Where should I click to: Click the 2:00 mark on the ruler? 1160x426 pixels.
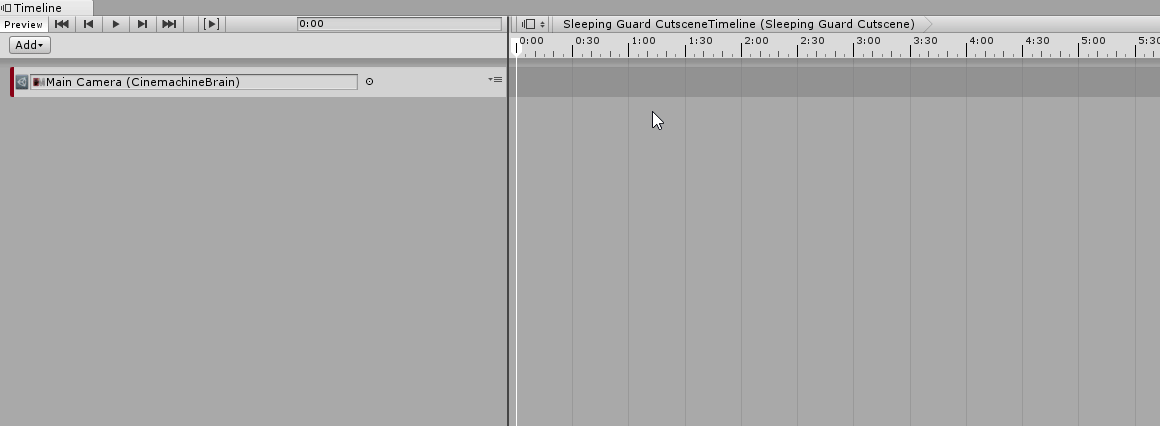(x=756, y=41)
